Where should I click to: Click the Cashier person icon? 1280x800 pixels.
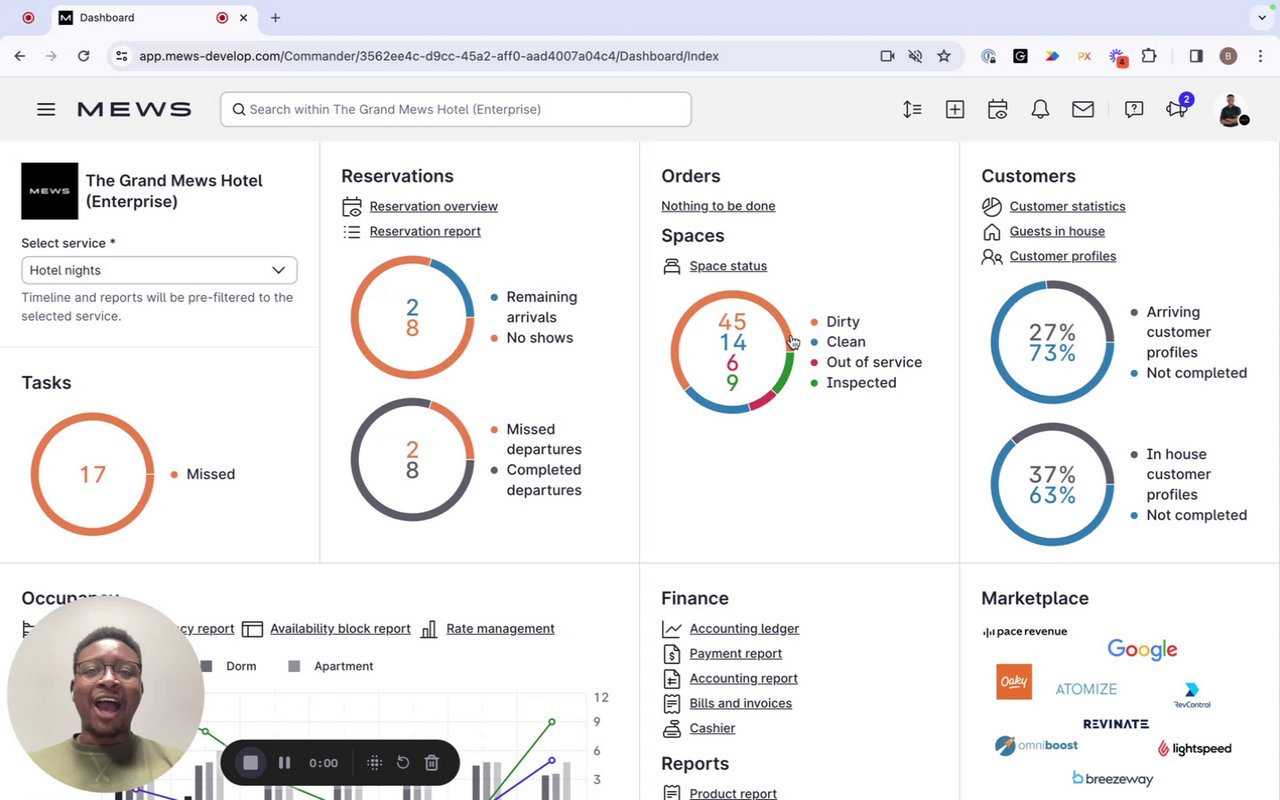click(672, 728)
